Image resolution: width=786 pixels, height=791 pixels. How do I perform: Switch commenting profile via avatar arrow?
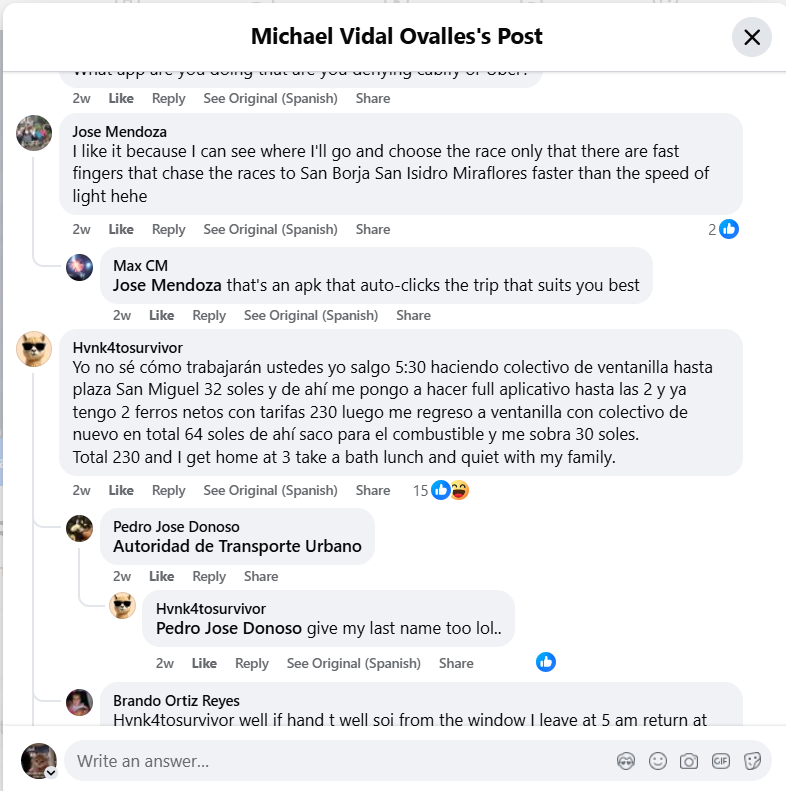coord(50,772)
